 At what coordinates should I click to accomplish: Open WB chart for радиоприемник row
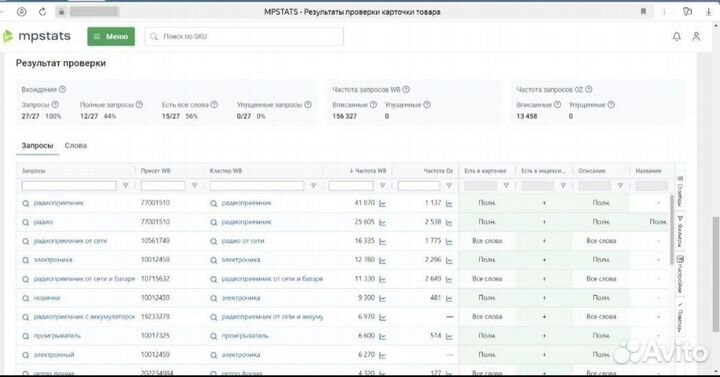click(382, 203)
